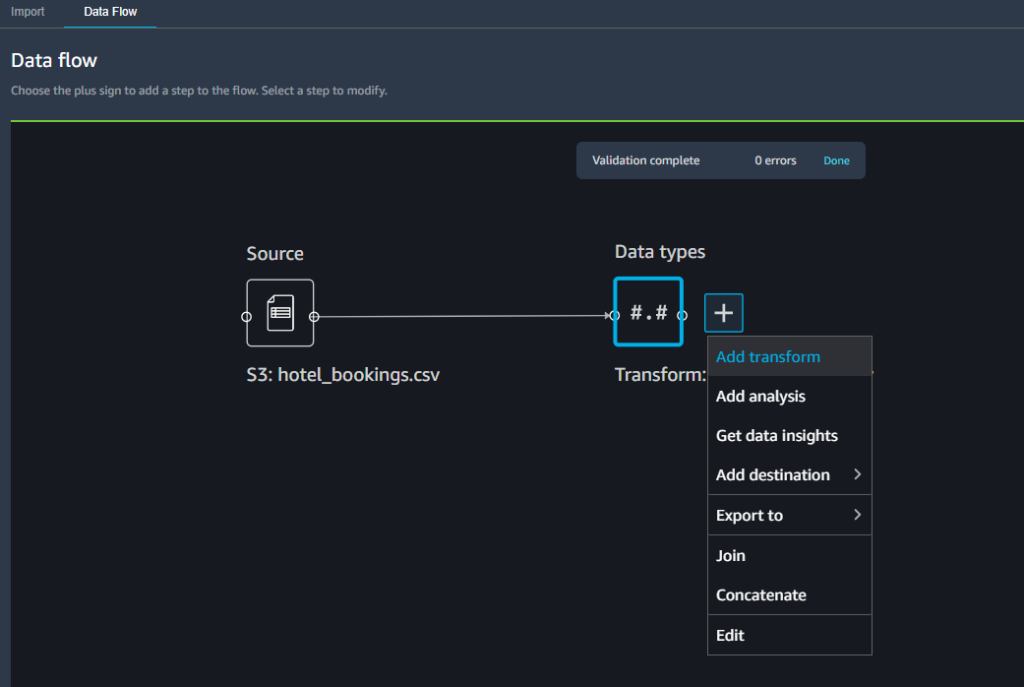Dismiss validation message with Done
Viewport: 1024px width, 687px height.
[836, 160]
